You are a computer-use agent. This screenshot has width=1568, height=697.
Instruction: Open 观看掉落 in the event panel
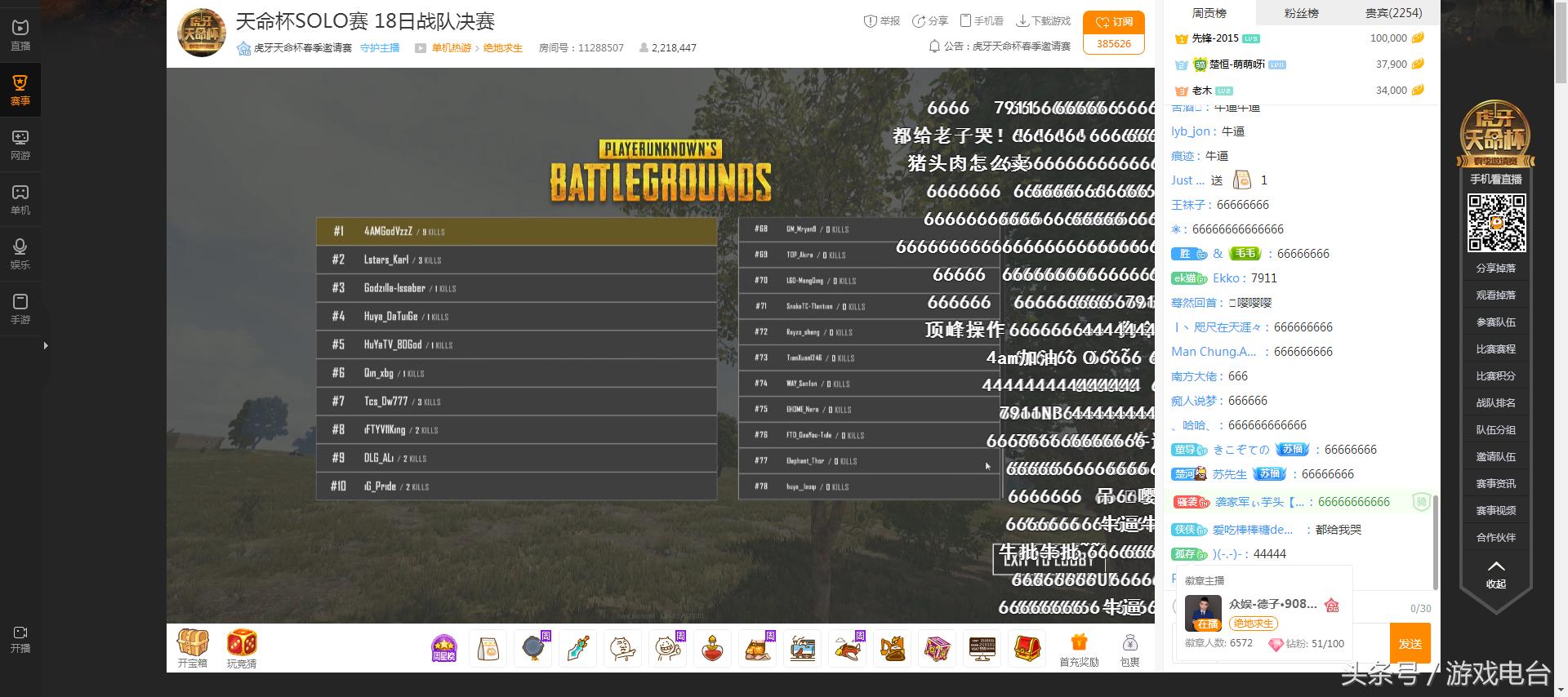[x=1496, y=295]
